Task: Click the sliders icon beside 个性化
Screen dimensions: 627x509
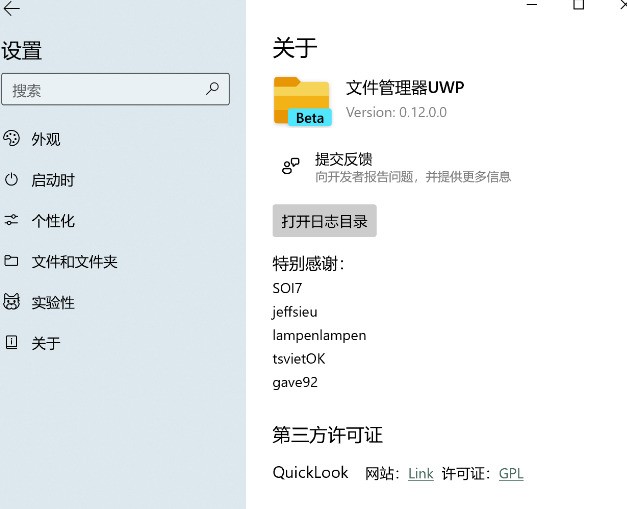Action: coord(11,220)
